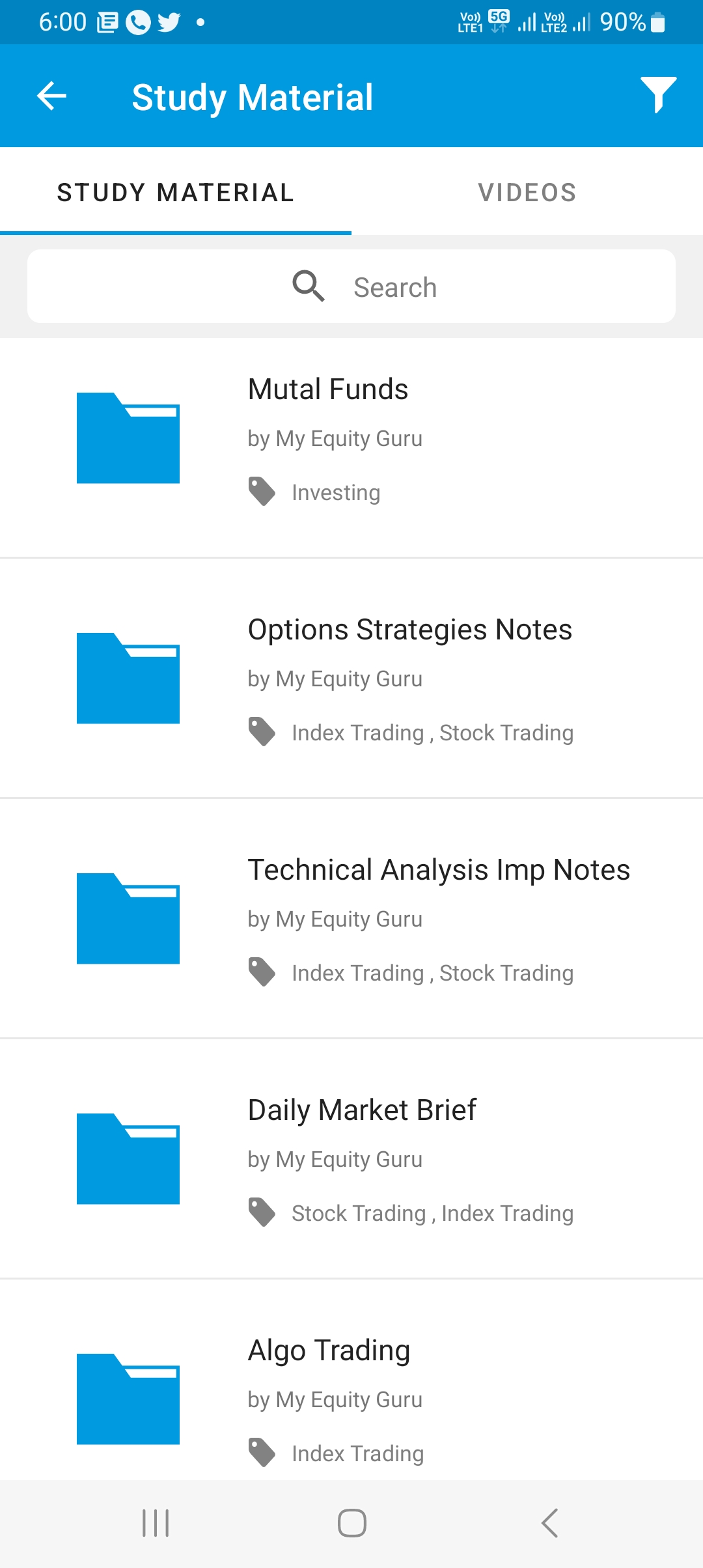703x1568 pixels.
Task: Open recent apps navigation button
Action: click(x=156, y=1524)
